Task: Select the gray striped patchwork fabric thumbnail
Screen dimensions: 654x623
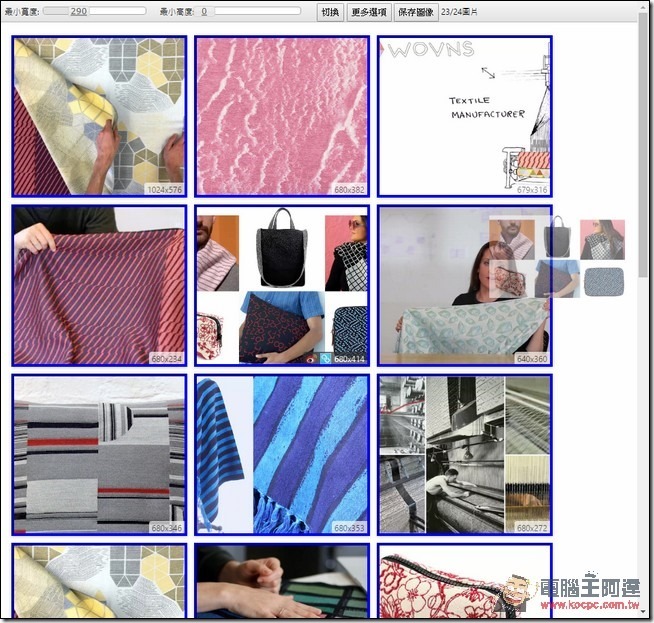Action: tap(99, 454)
